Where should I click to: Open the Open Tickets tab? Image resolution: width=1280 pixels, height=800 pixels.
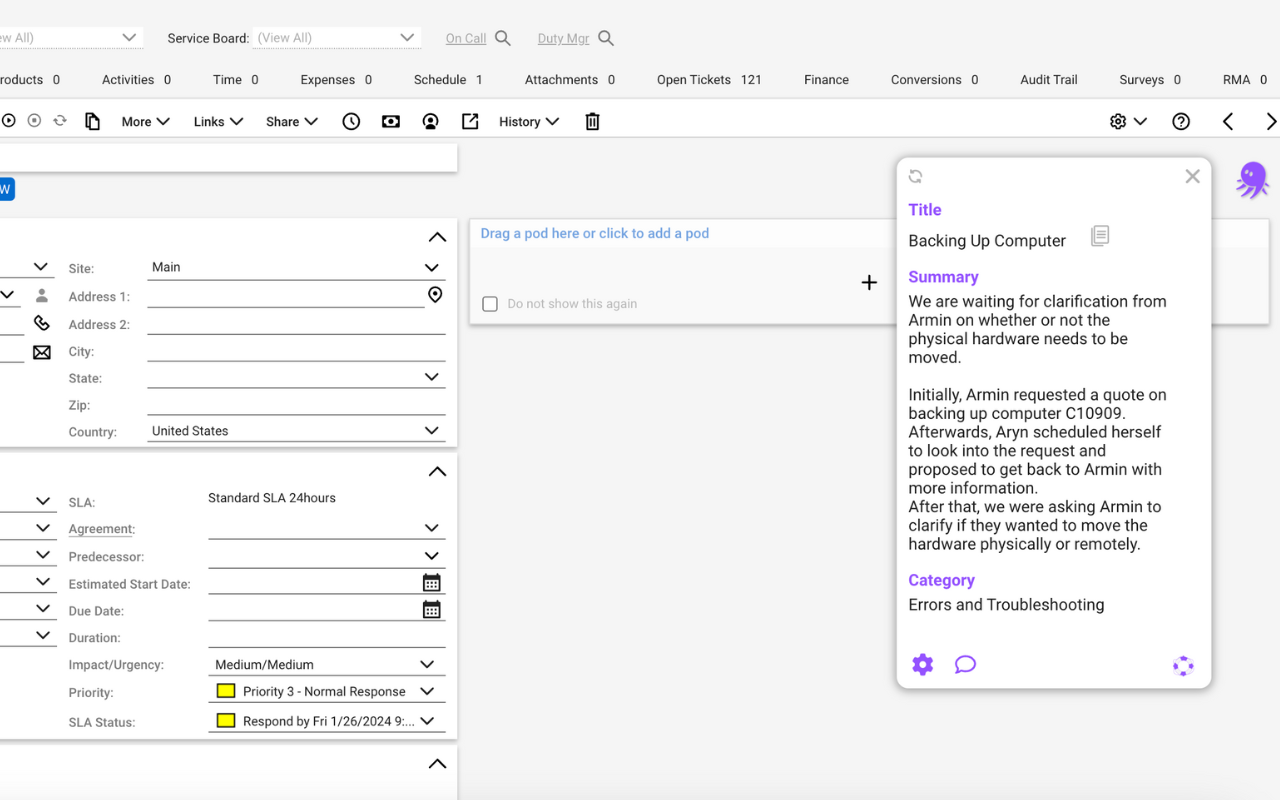pyautogui.click(x=708, y=80)
